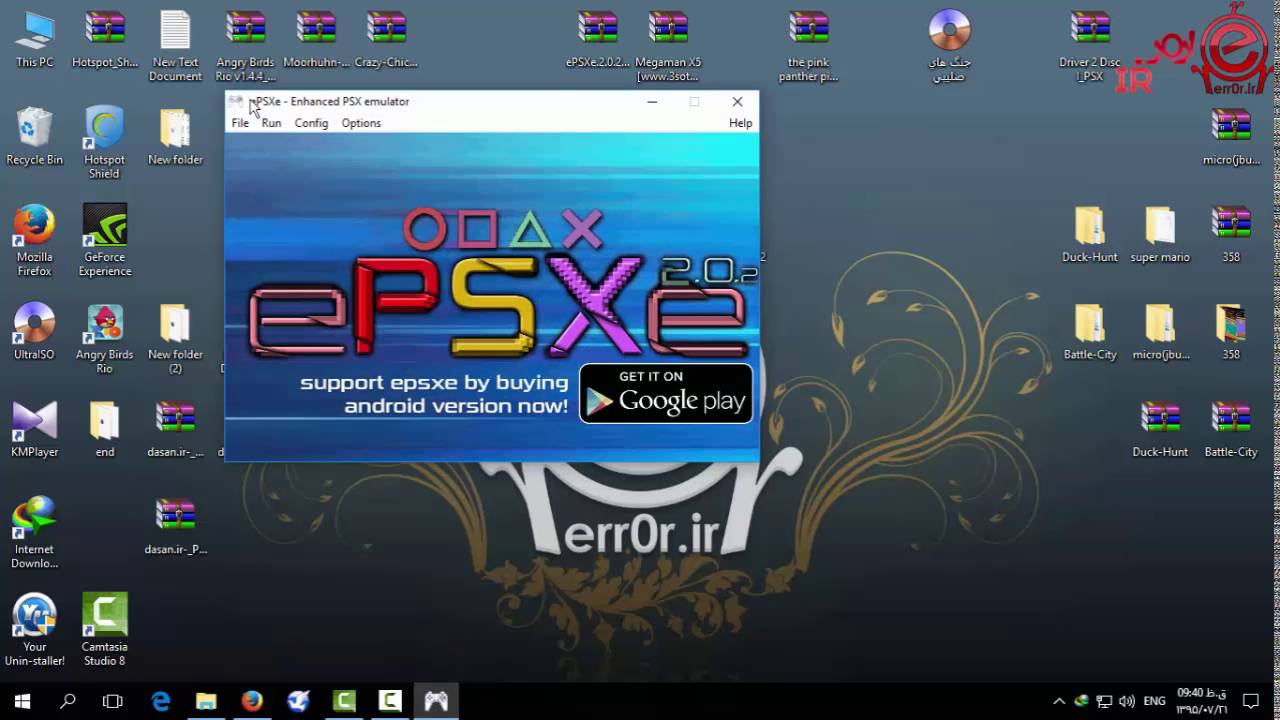Select the KMPlayer shortcut

point(35,428)
